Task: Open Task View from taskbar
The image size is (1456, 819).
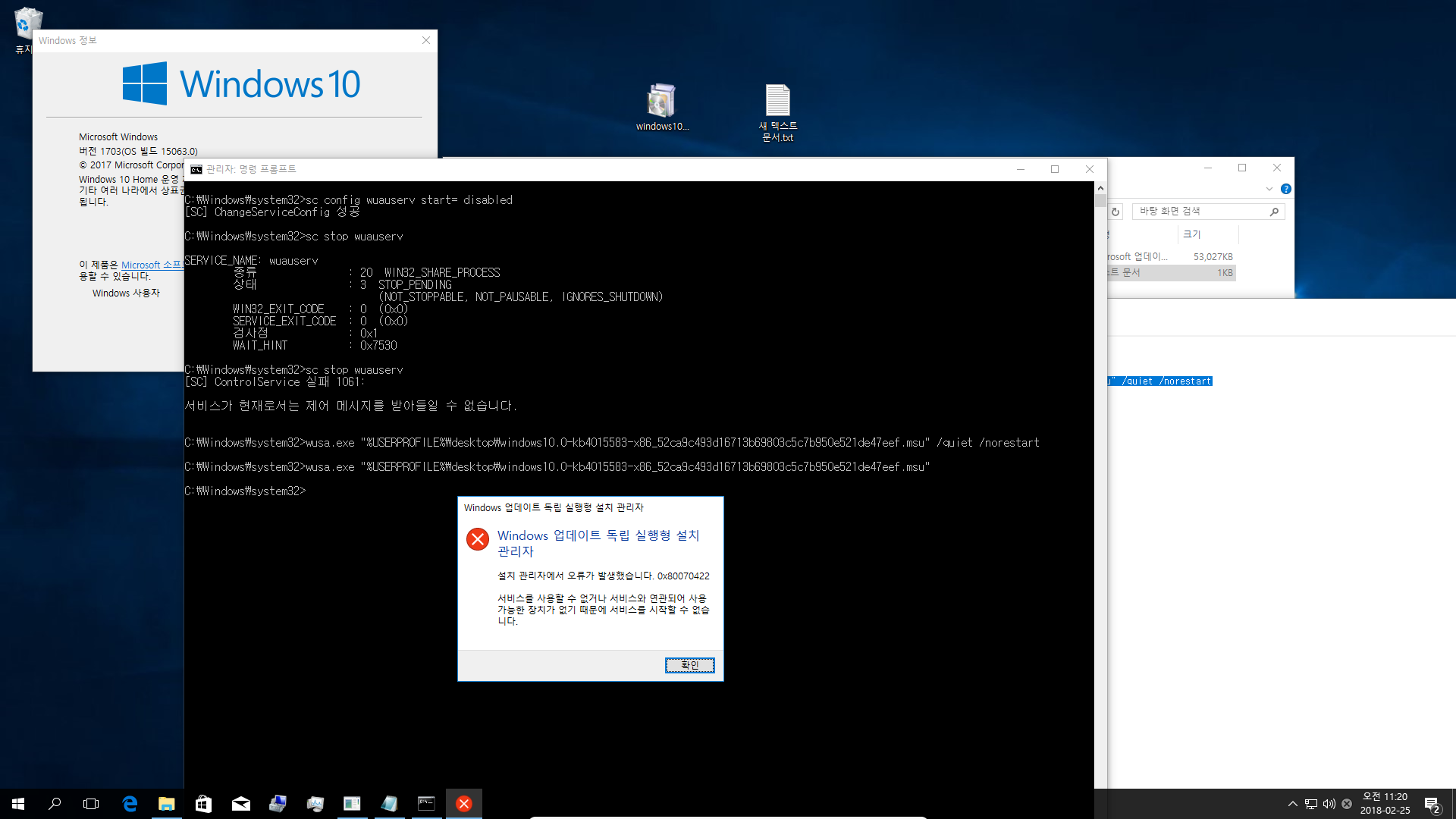Action: (91, 804)
